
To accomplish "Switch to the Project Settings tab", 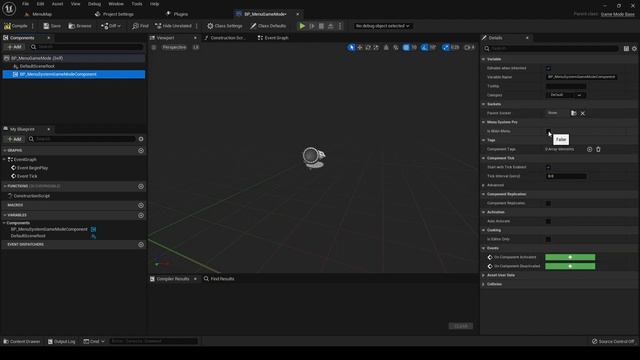I will (114, 14).
